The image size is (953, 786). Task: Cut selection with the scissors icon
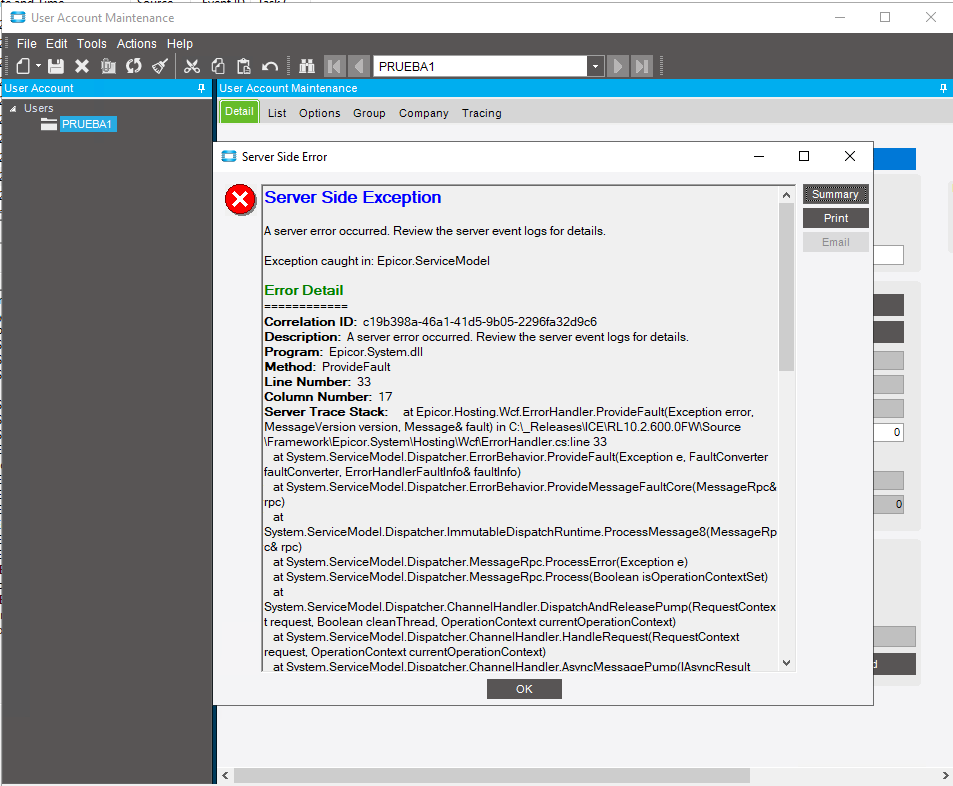[x=192, y=66]
